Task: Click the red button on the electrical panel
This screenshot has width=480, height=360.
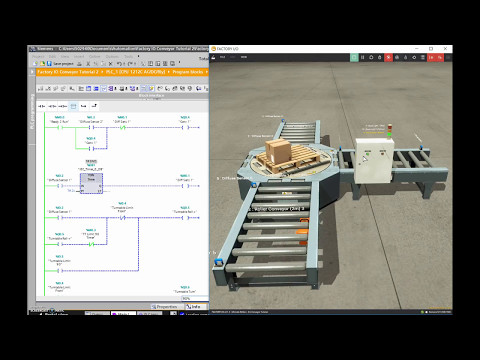Action: [383, 153]
